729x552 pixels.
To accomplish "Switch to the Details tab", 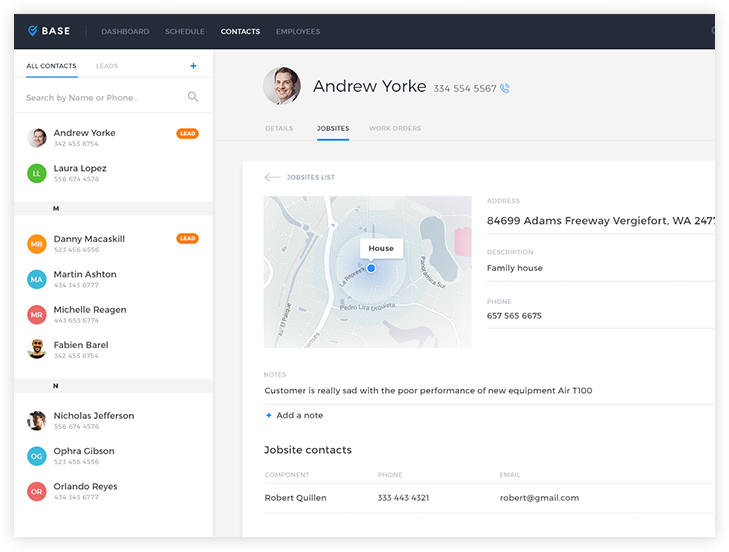I will pos(279,128).
